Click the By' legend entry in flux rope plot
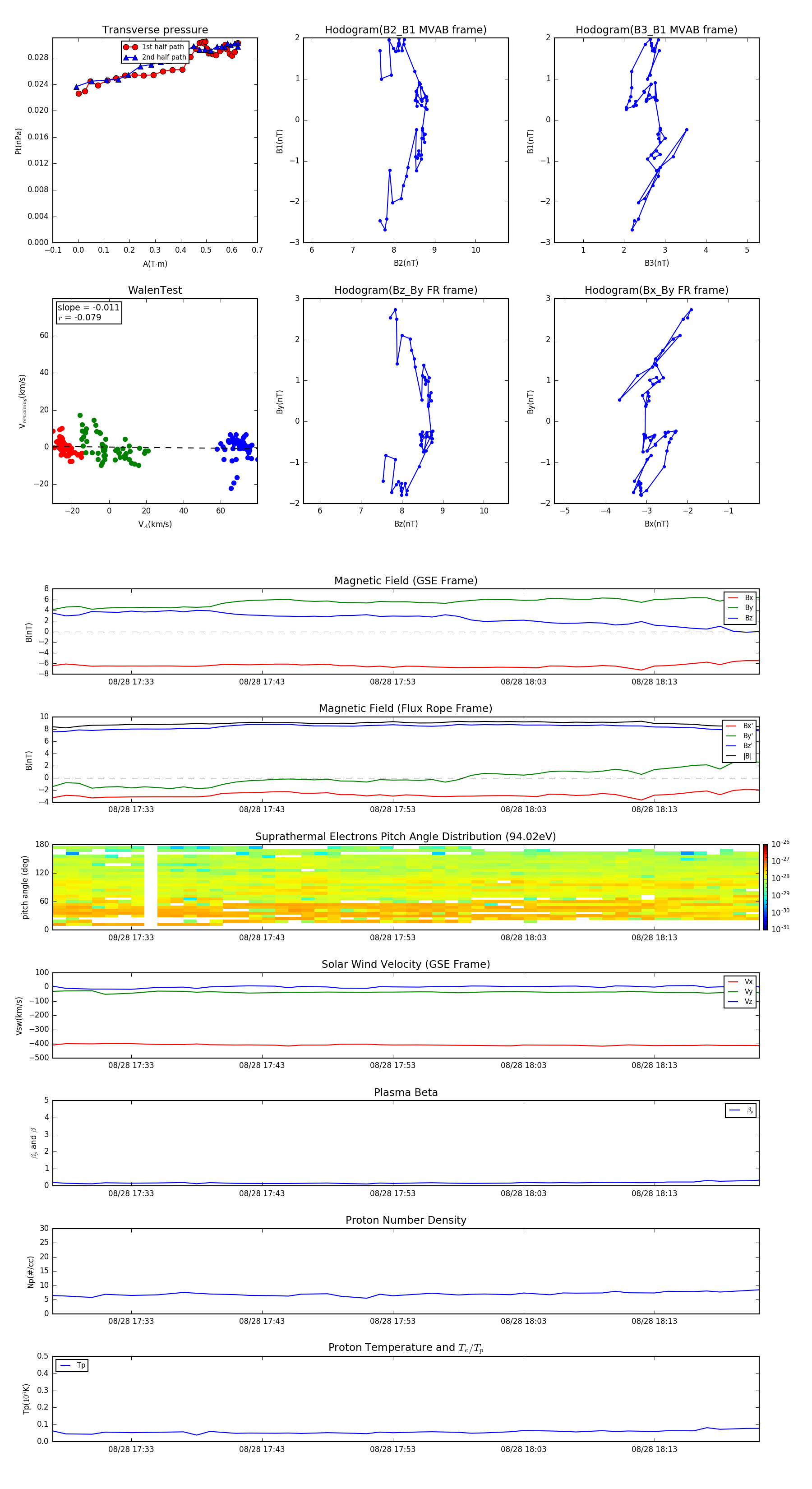This screenshot has height=1489, width=812. click(740, 736)
